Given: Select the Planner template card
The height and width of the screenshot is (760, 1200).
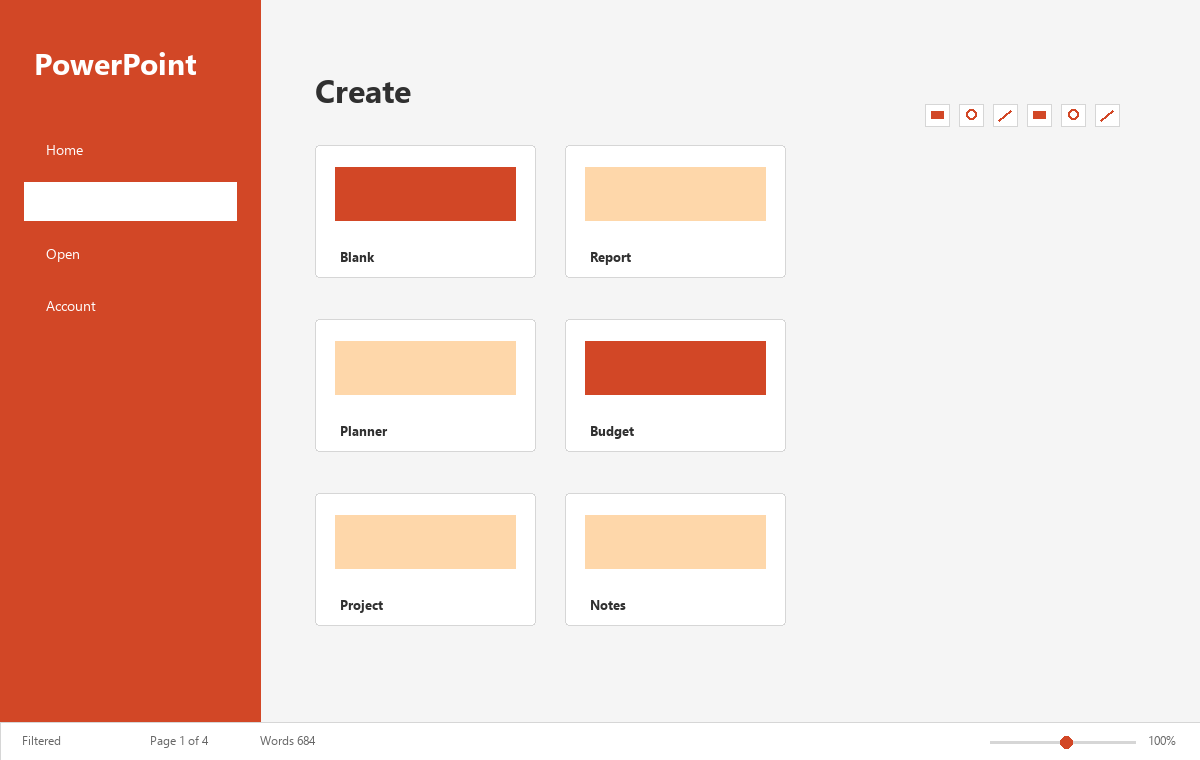Looking at the screenshot, I should pos(425,385).
